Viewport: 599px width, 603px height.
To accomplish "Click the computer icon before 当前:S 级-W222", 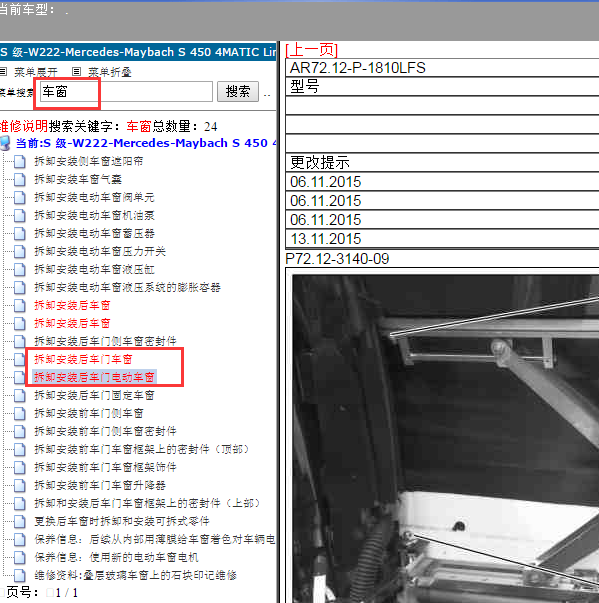I will click(5, 143).
